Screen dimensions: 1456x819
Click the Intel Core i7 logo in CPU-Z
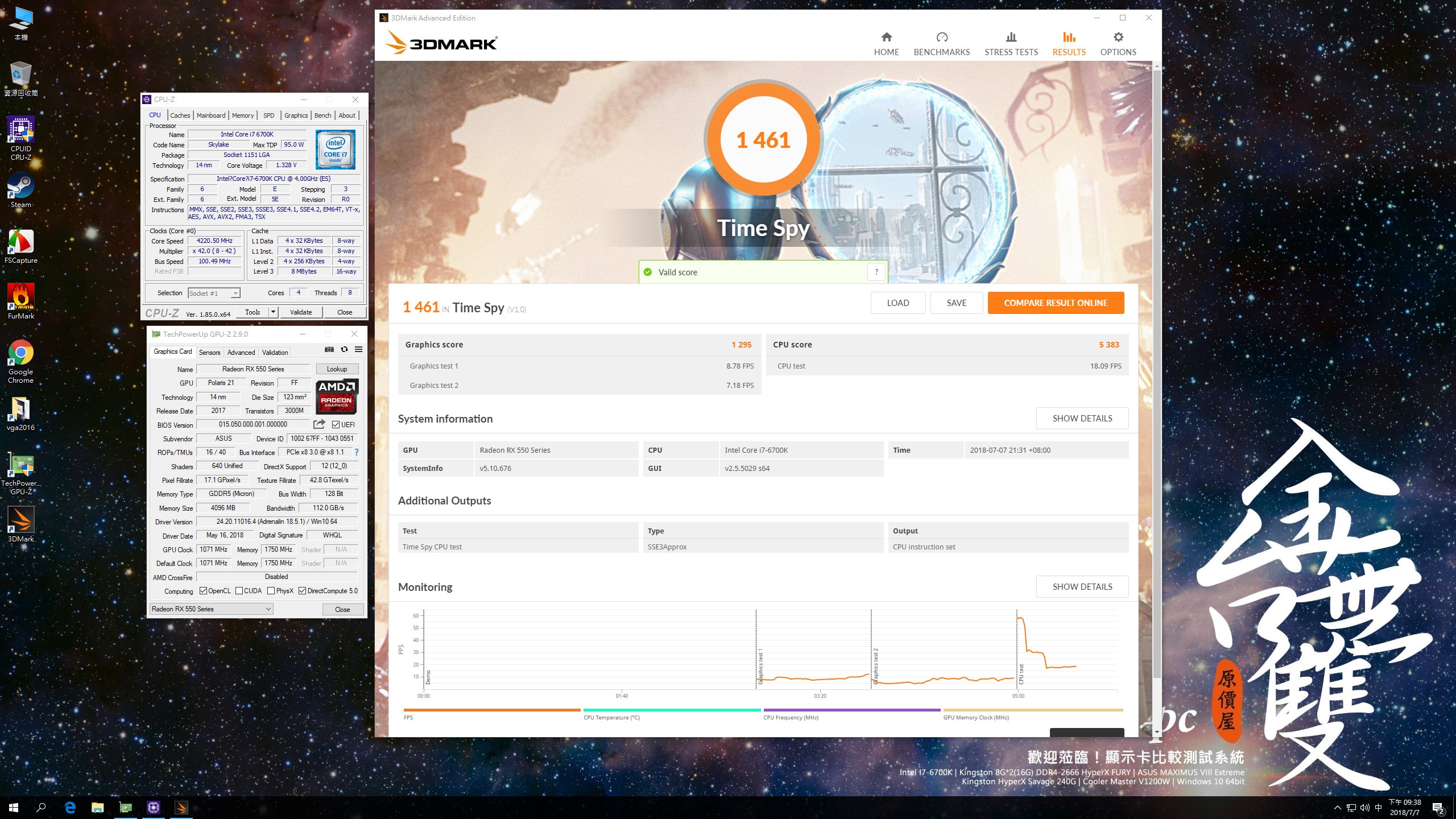[336, 150]
